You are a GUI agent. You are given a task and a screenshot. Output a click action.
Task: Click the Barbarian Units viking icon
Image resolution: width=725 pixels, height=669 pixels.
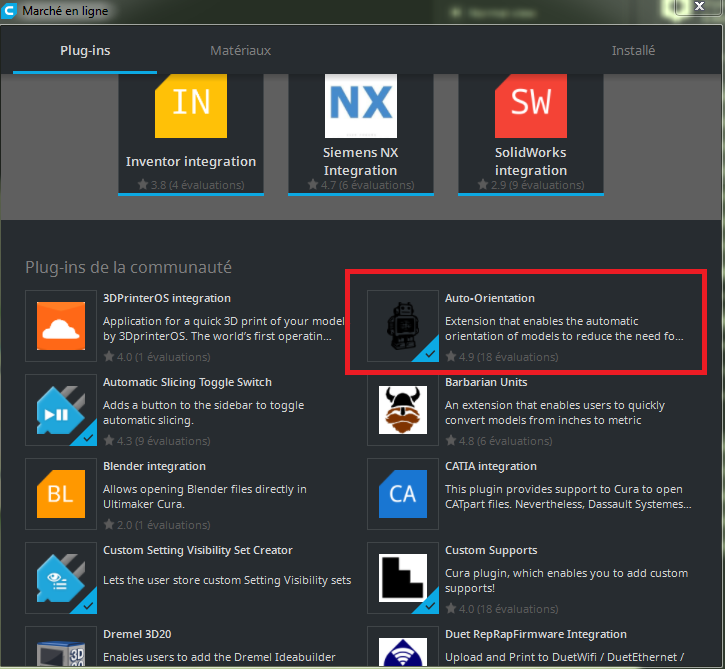[x=403, y=410]
